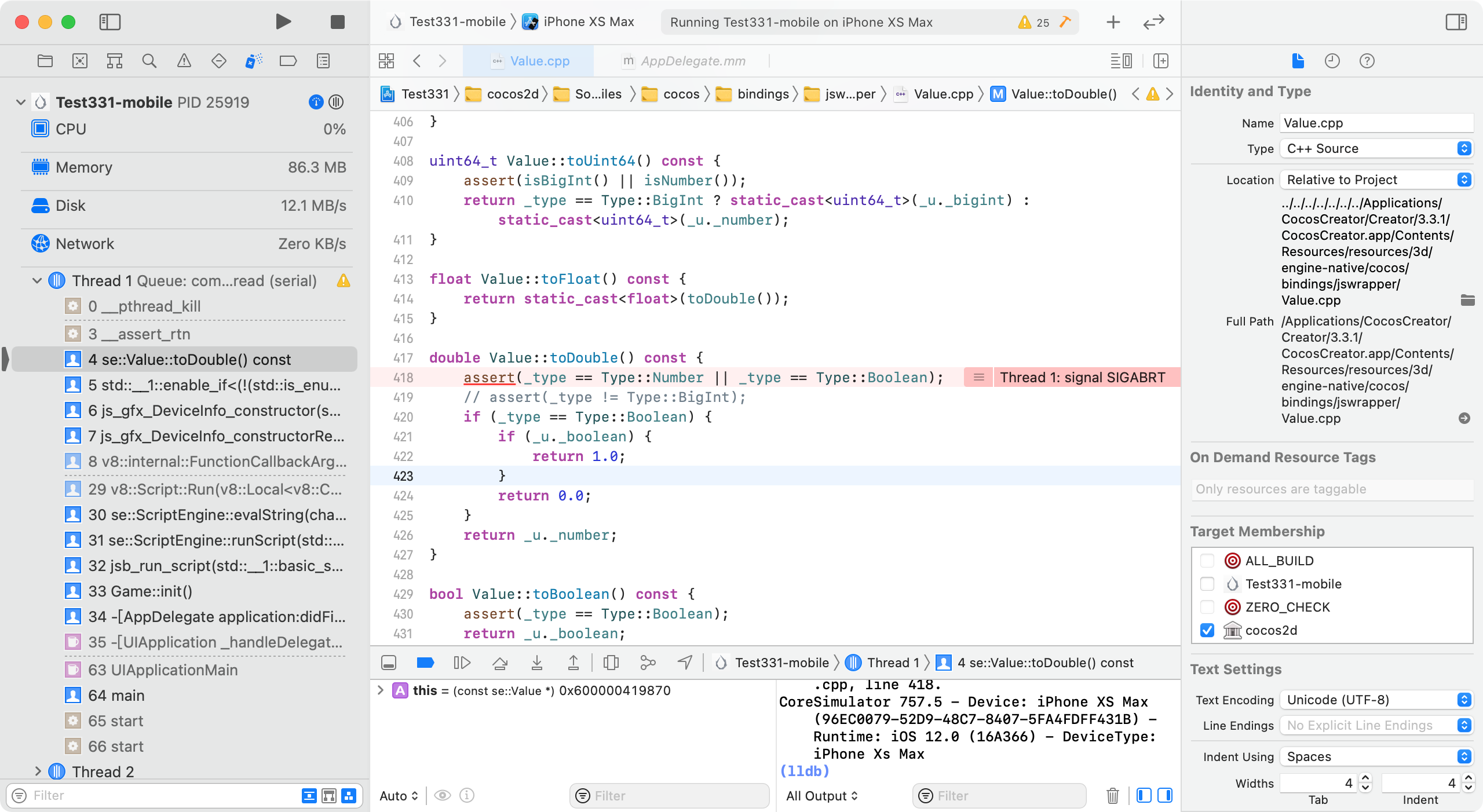
Task: Click the Step Into debug icon
Action: tap(536, 663)
